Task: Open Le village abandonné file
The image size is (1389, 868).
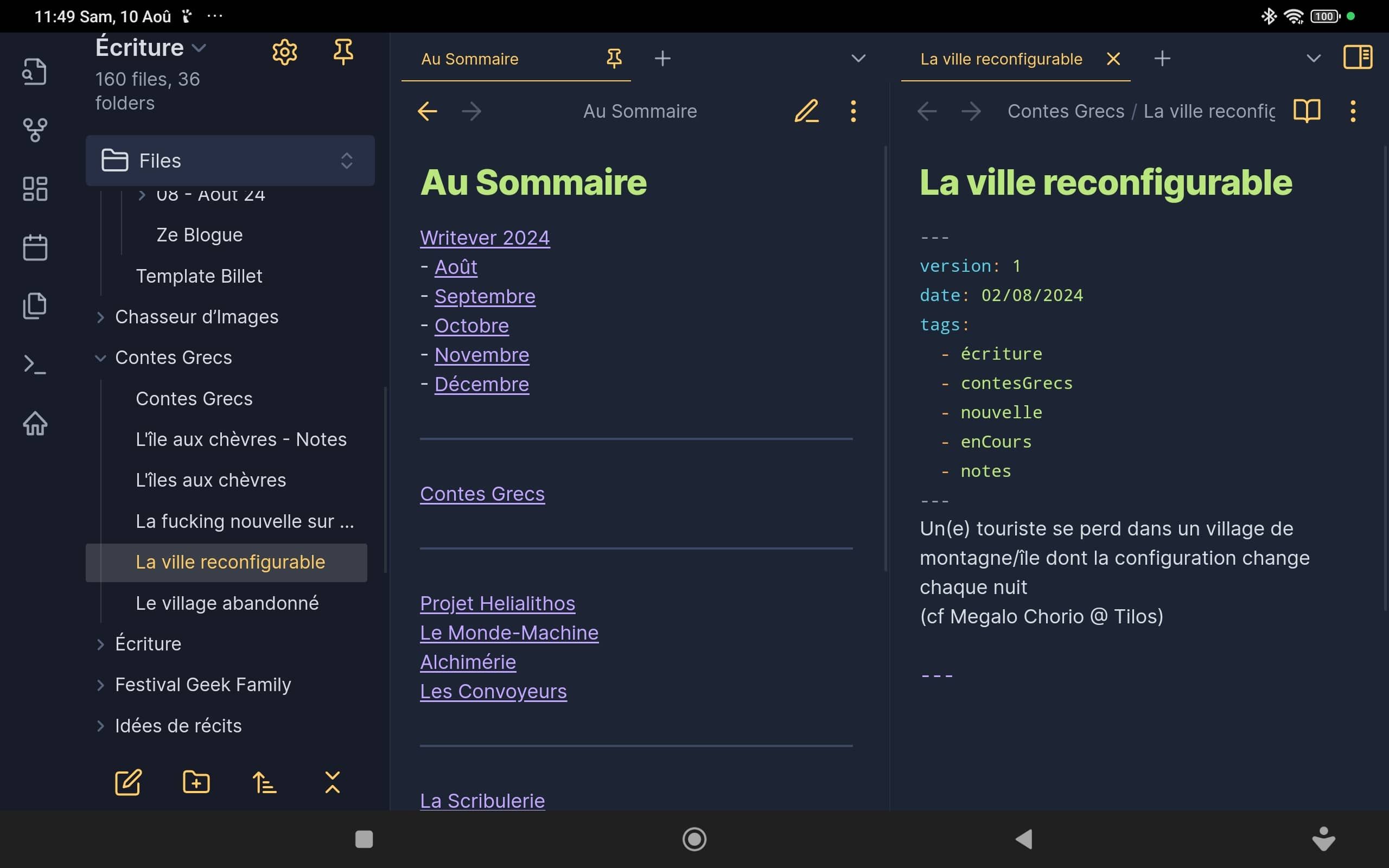Action: [x=227, y=603]
